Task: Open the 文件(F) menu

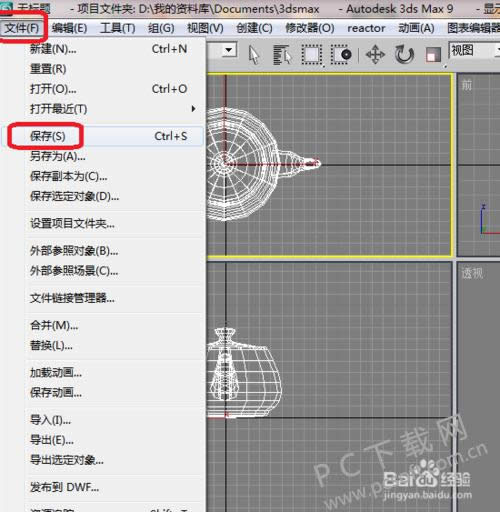Action: 22,28
